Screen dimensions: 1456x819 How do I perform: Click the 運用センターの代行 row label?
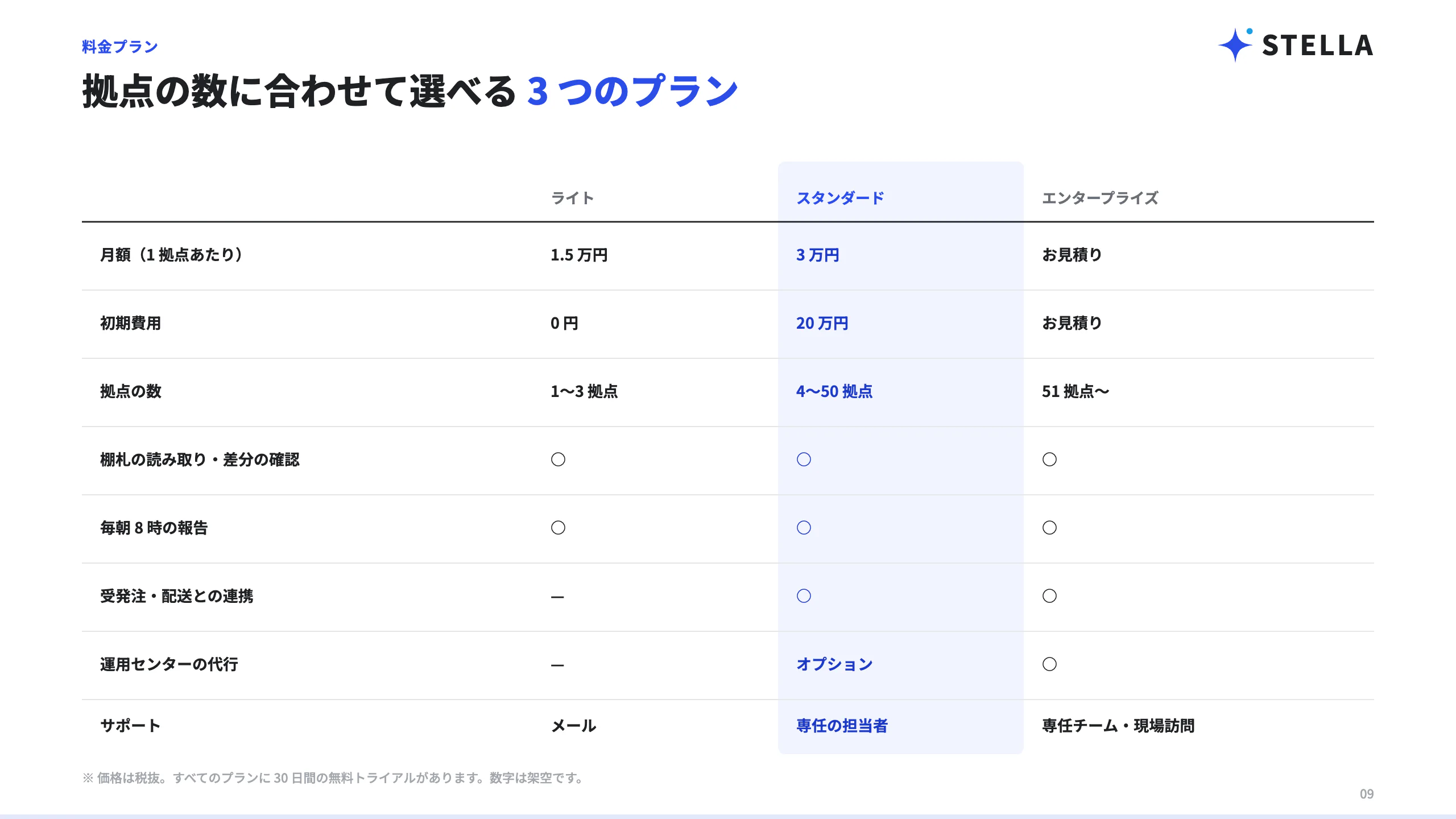pos(169,664)
